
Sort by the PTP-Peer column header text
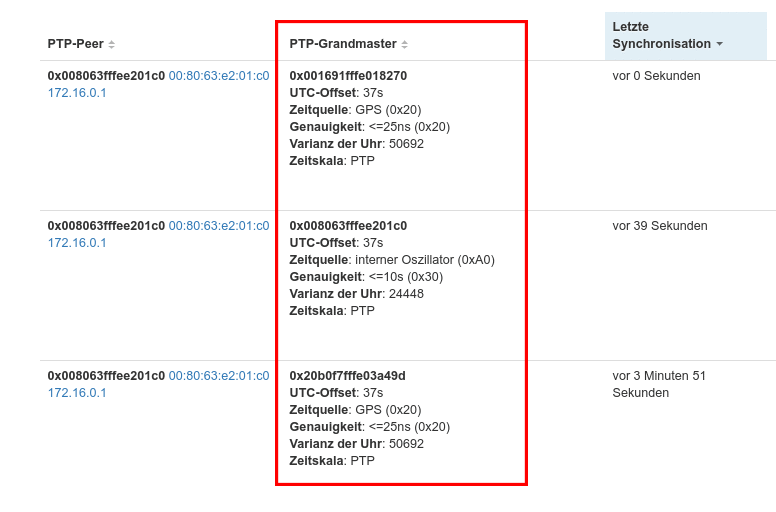tap(76, 44)
